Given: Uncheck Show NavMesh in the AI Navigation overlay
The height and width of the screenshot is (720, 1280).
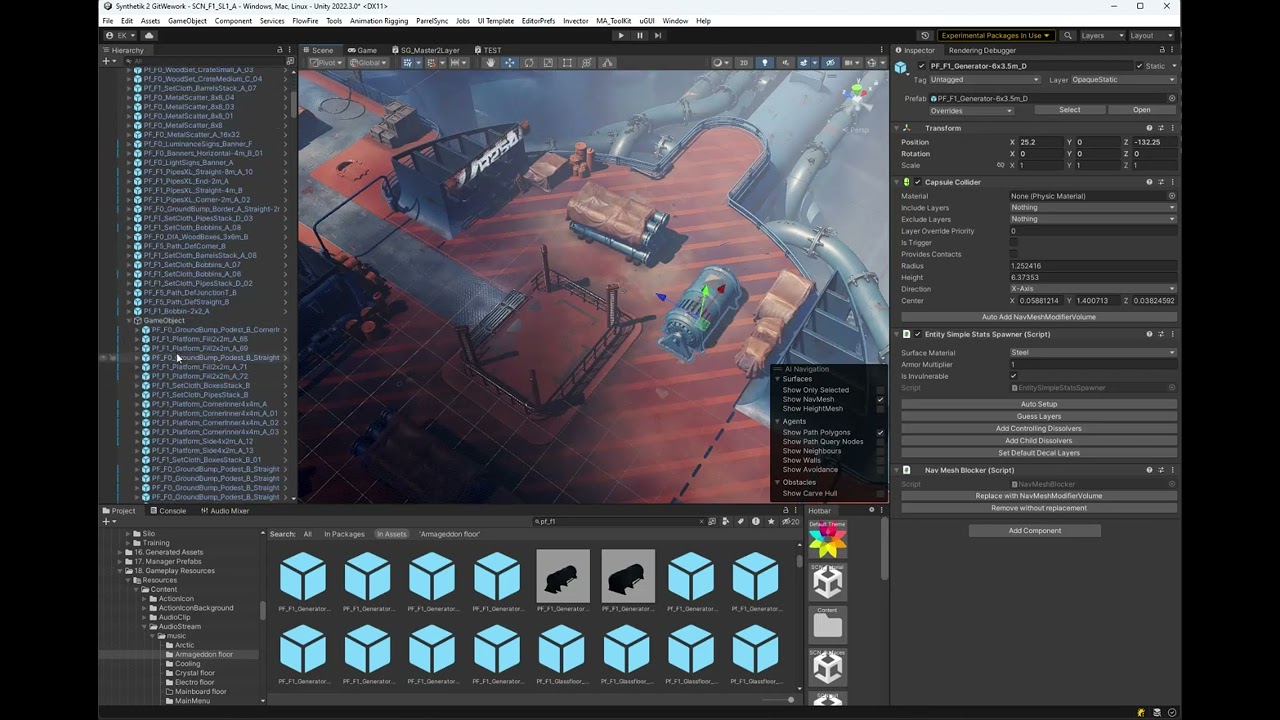Looking at the screenshot, I should click(878, 398).
